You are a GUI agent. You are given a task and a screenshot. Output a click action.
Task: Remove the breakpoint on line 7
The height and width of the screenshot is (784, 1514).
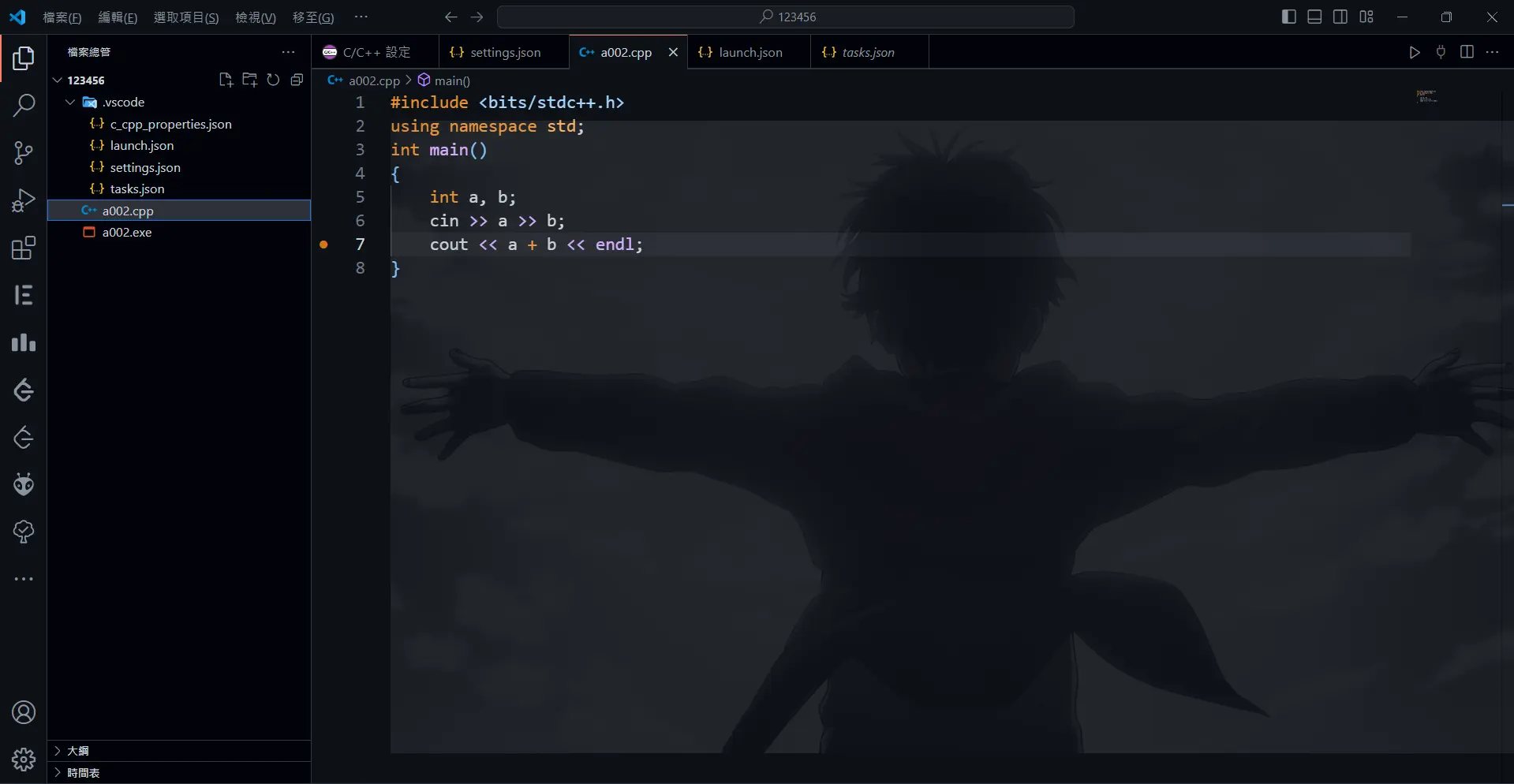(323, 245)
